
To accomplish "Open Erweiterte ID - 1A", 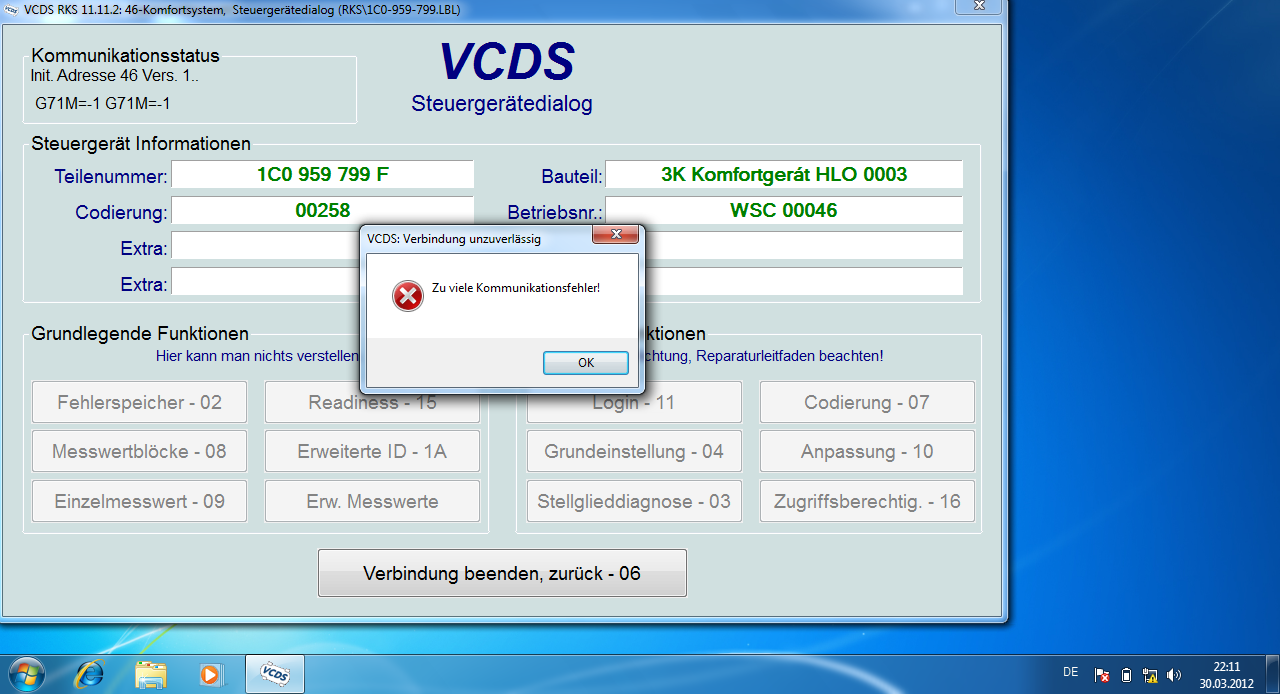I will (372, 452).
